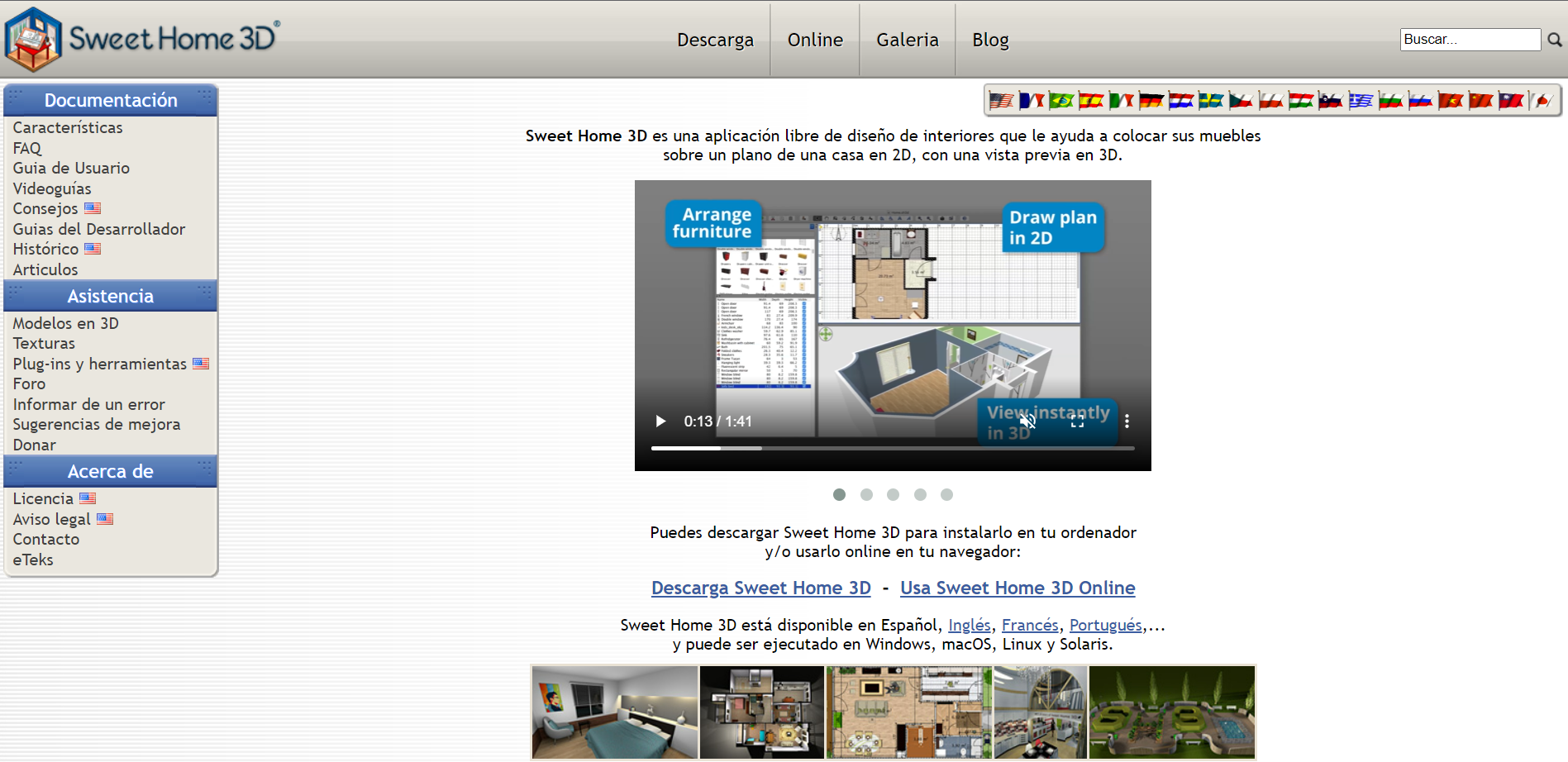Open Informar de un error

point(89,404)
